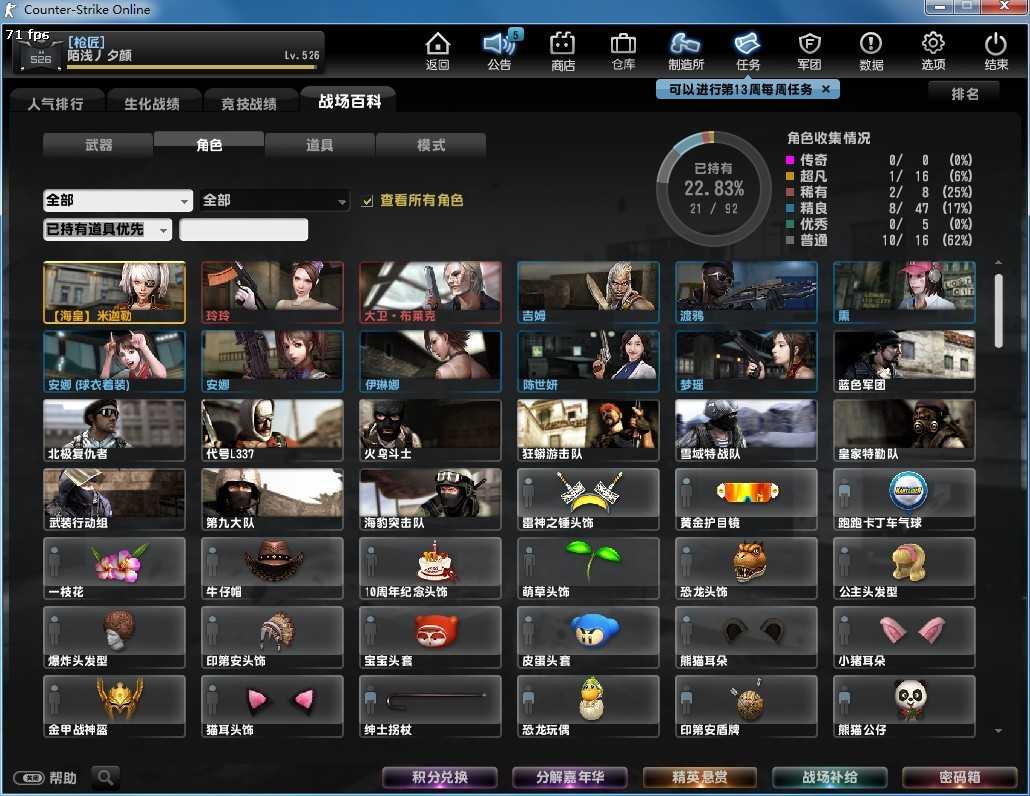The height and width of the screenshot is (796, 1030).
Task: Open the 选项 settings gear icon
Action: [x=933, y=51]
